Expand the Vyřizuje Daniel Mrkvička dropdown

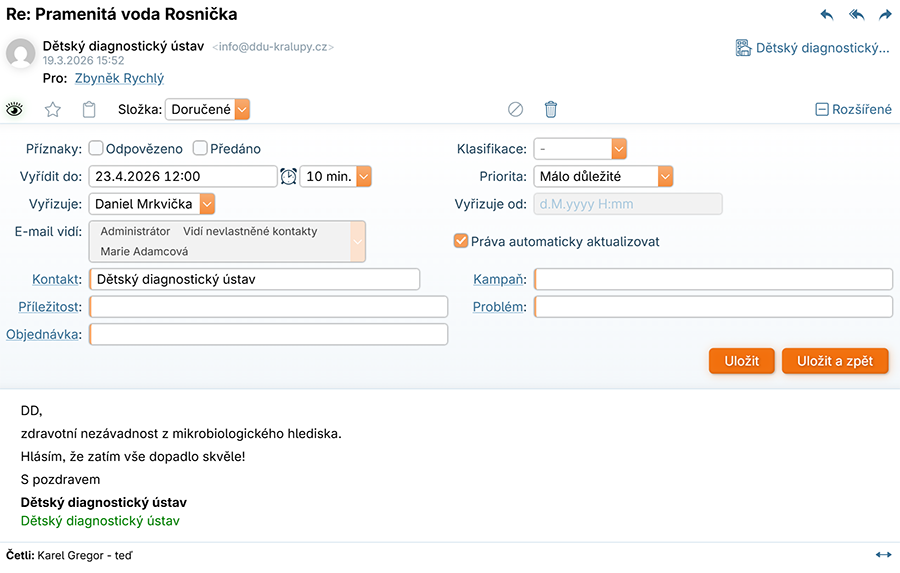pyautogui.click(x=207, y=204)
